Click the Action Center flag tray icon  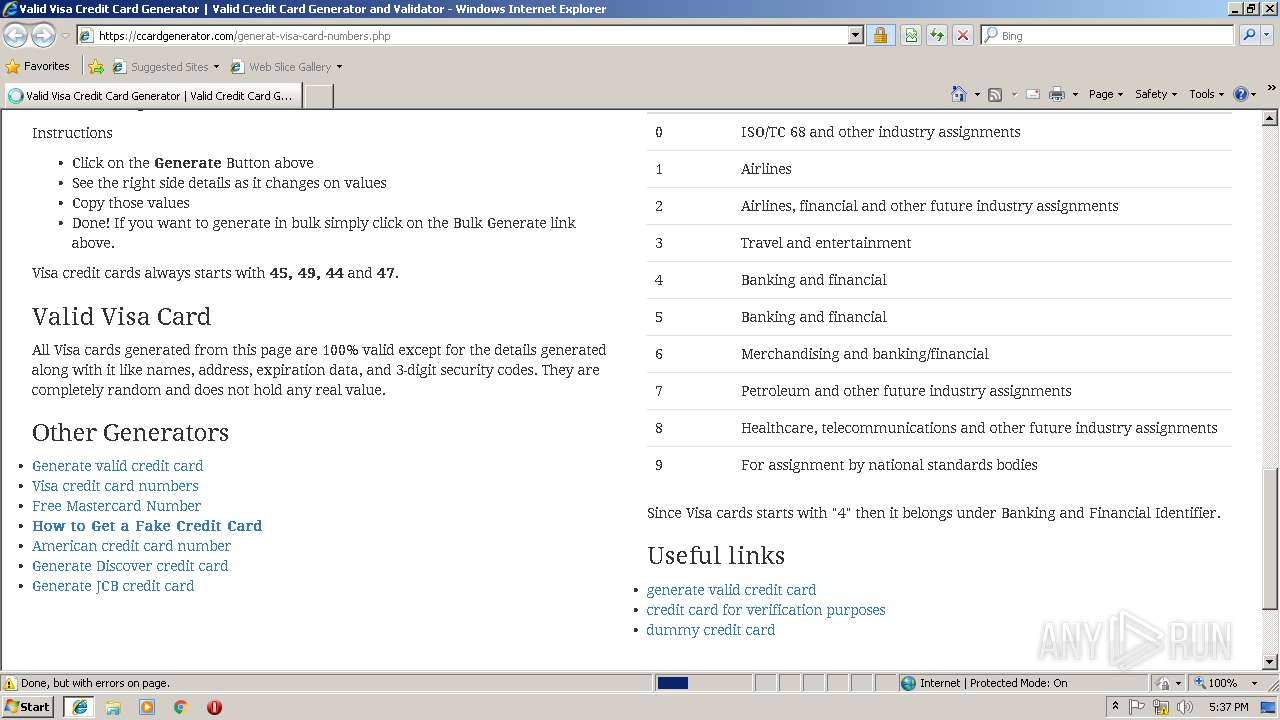[1137, 707]
